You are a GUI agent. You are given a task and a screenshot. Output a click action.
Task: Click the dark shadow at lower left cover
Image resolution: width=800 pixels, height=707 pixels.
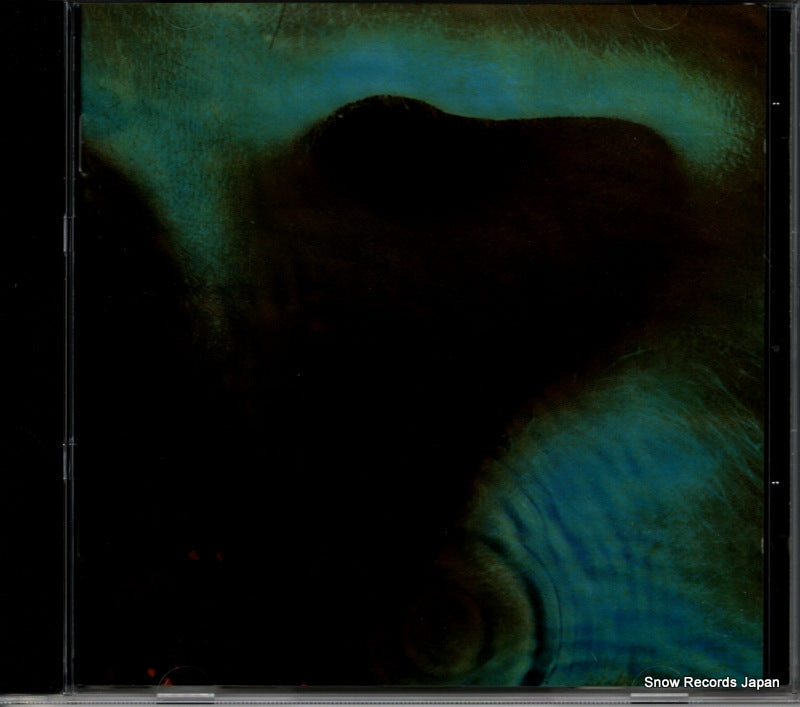pos(200,450)
